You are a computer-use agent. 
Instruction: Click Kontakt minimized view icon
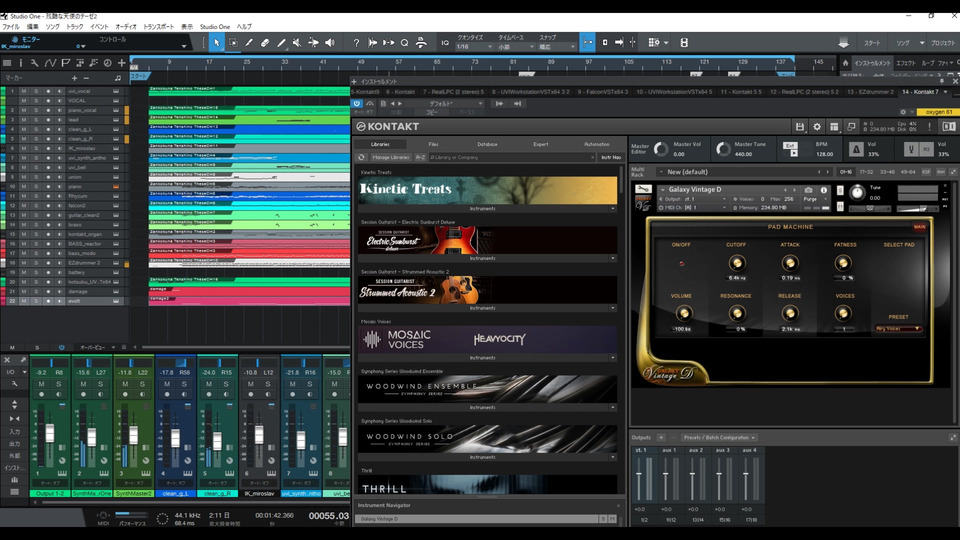point(851,127)
